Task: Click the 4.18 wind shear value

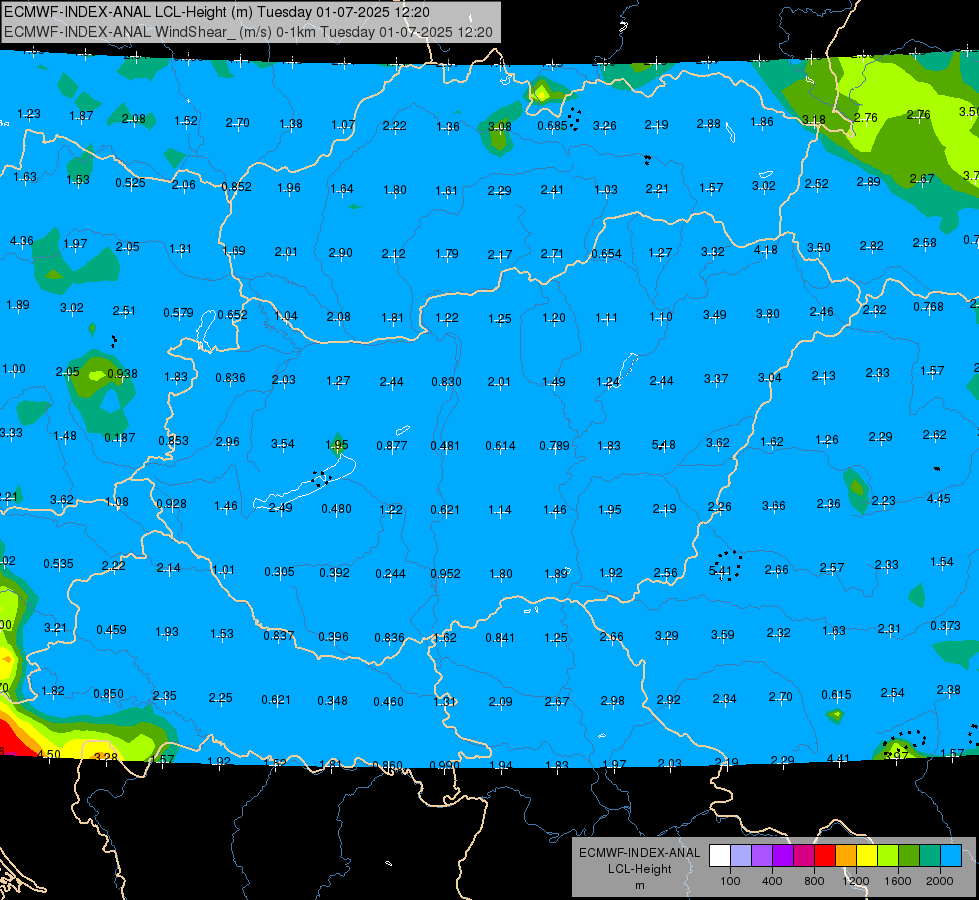Action: (x=765, y=250)
